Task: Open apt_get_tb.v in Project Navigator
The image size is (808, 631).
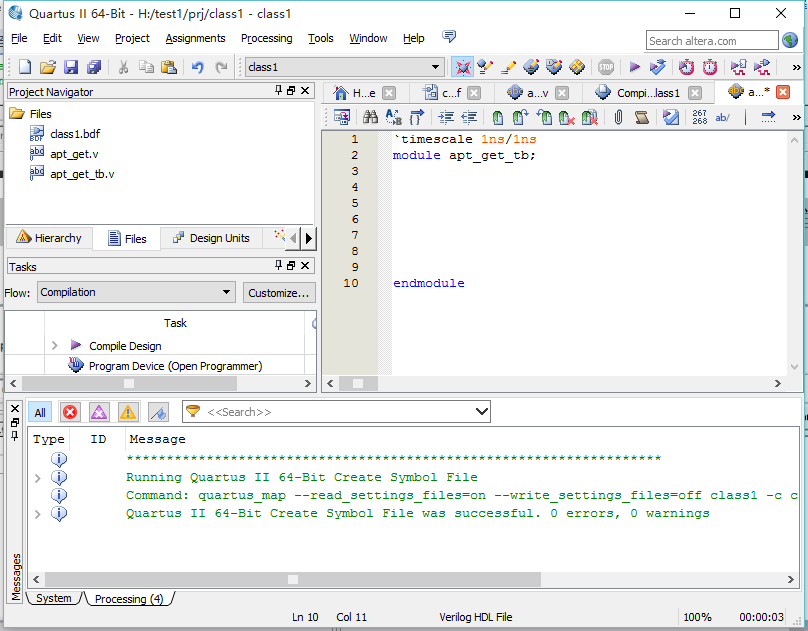Action: pos(82,174)
